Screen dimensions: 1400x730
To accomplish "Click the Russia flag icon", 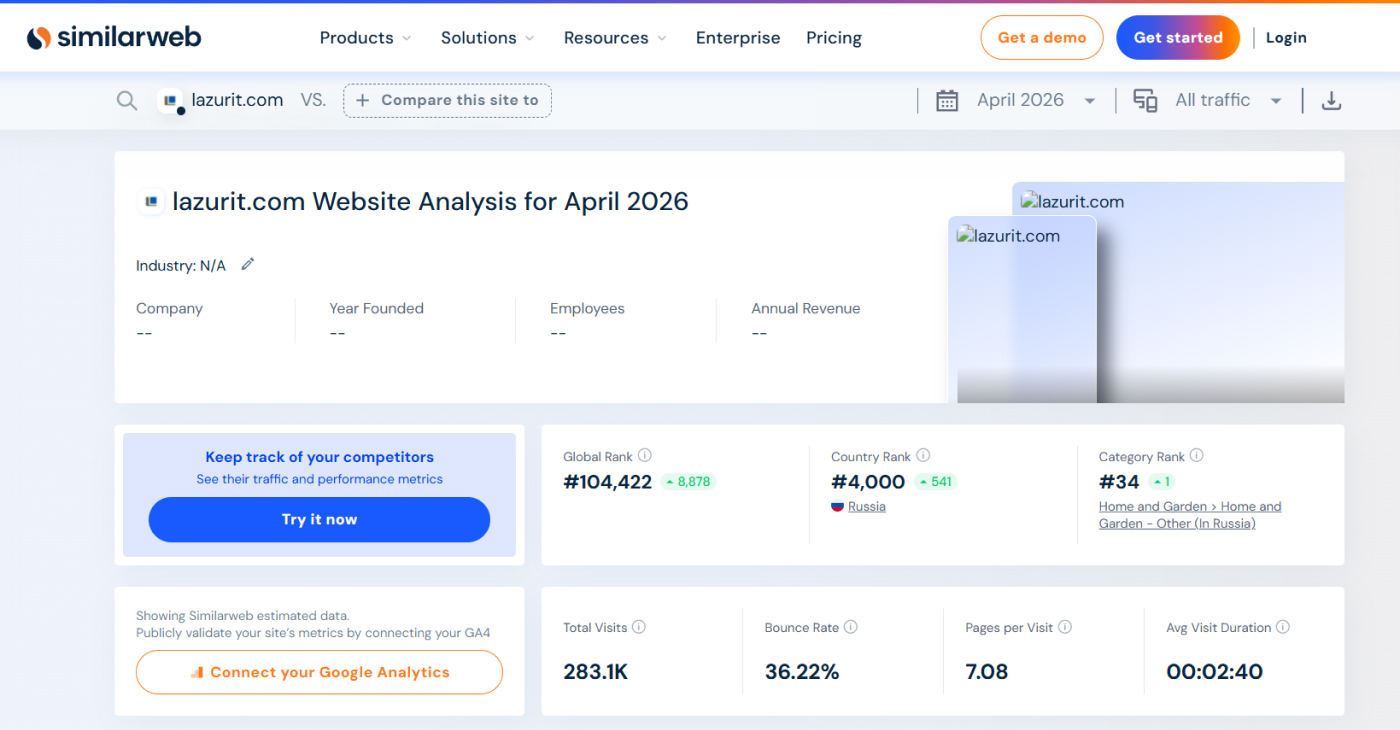I will 838,506.
